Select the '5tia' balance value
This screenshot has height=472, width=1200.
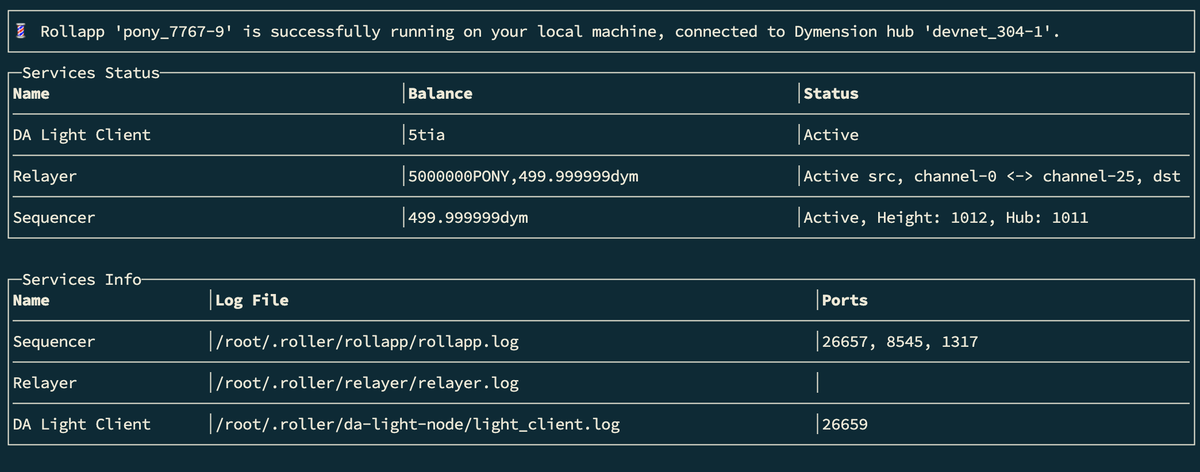(x=426, y=135)
